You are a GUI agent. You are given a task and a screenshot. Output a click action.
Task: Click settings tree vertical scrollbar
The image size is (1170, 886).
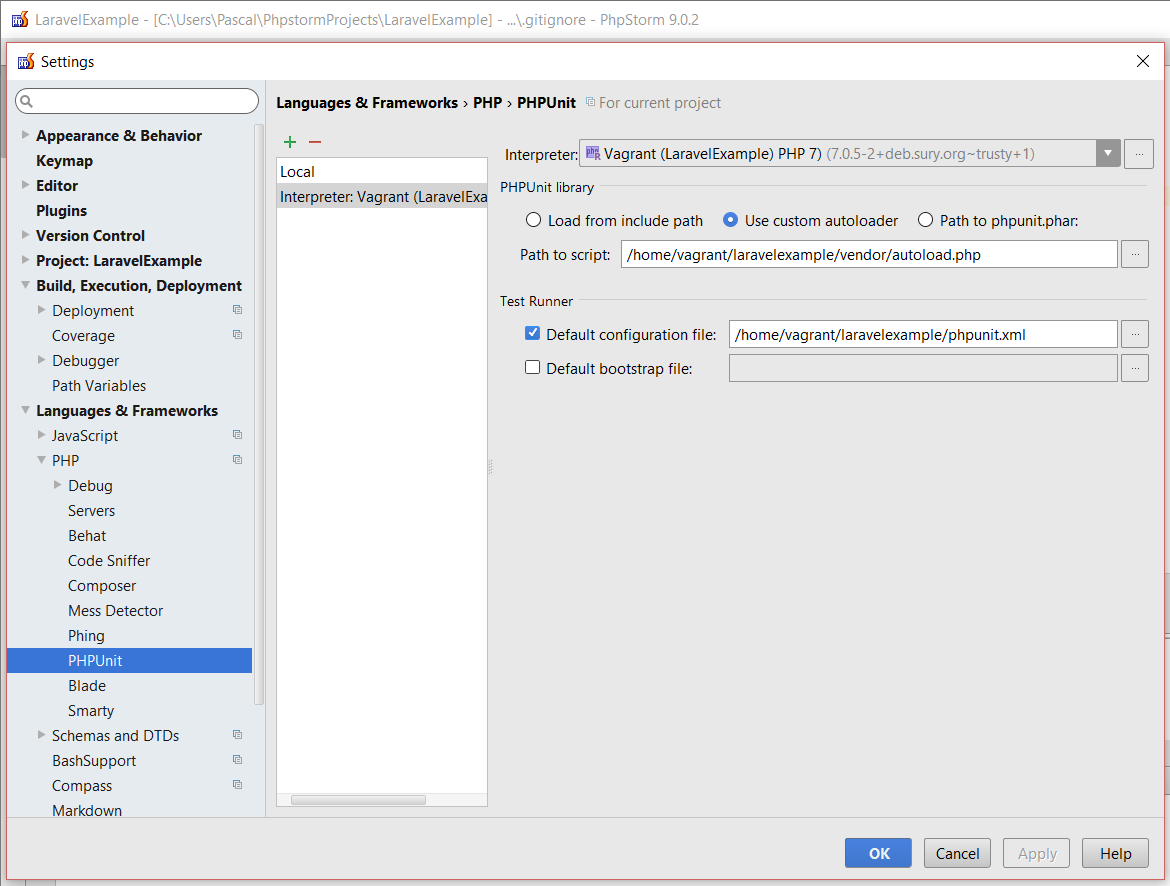pyautogui.click(x=259, y=414)
